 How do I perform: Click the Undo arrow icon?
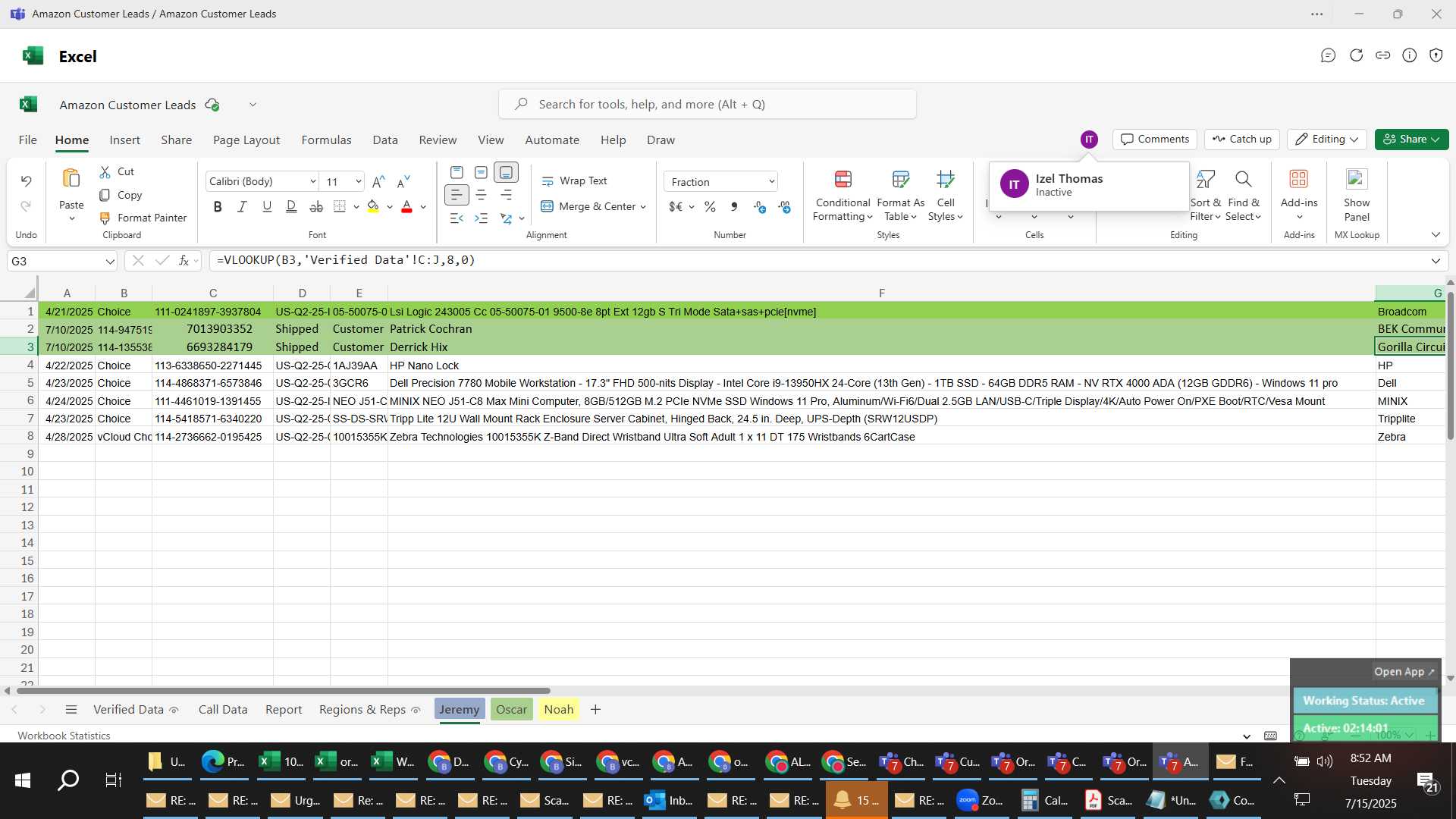pos(26,181)
